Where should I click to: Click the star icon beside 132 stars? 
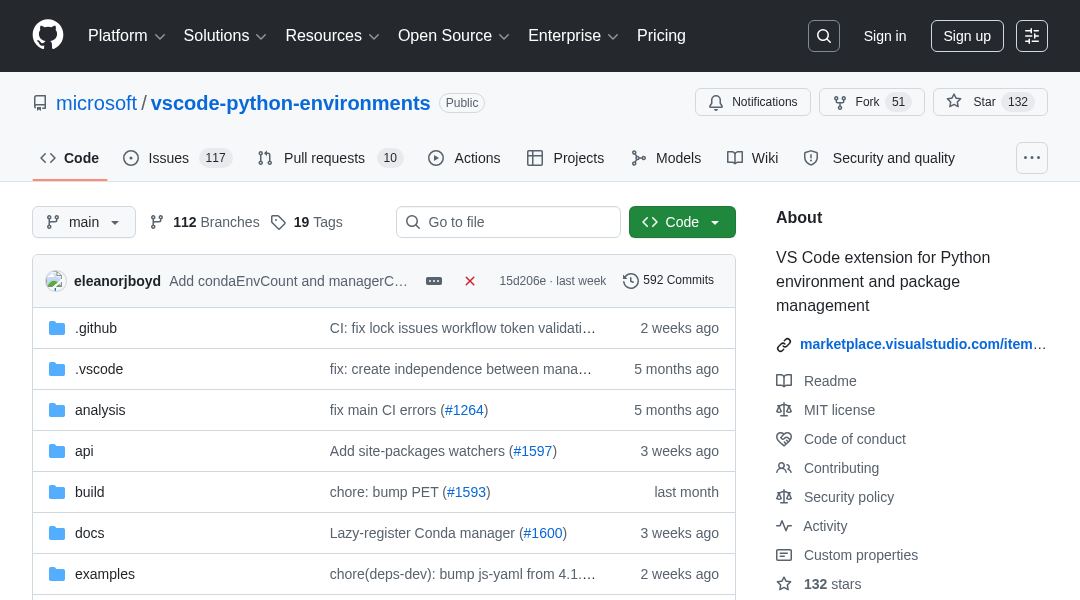[784, 584]
